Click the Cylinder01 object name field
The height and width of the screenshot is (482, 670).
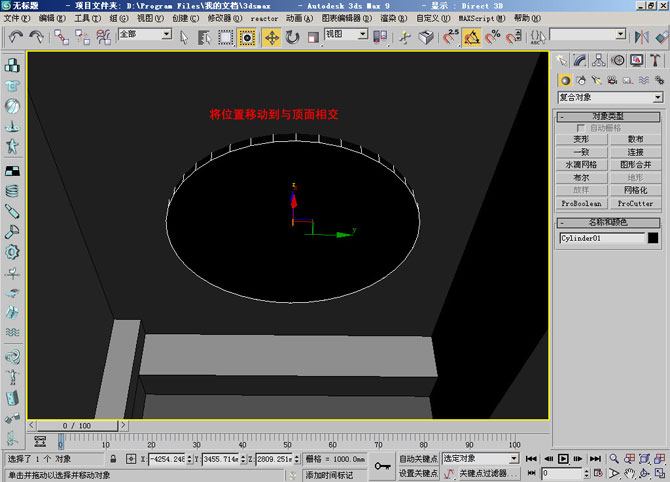602,238
